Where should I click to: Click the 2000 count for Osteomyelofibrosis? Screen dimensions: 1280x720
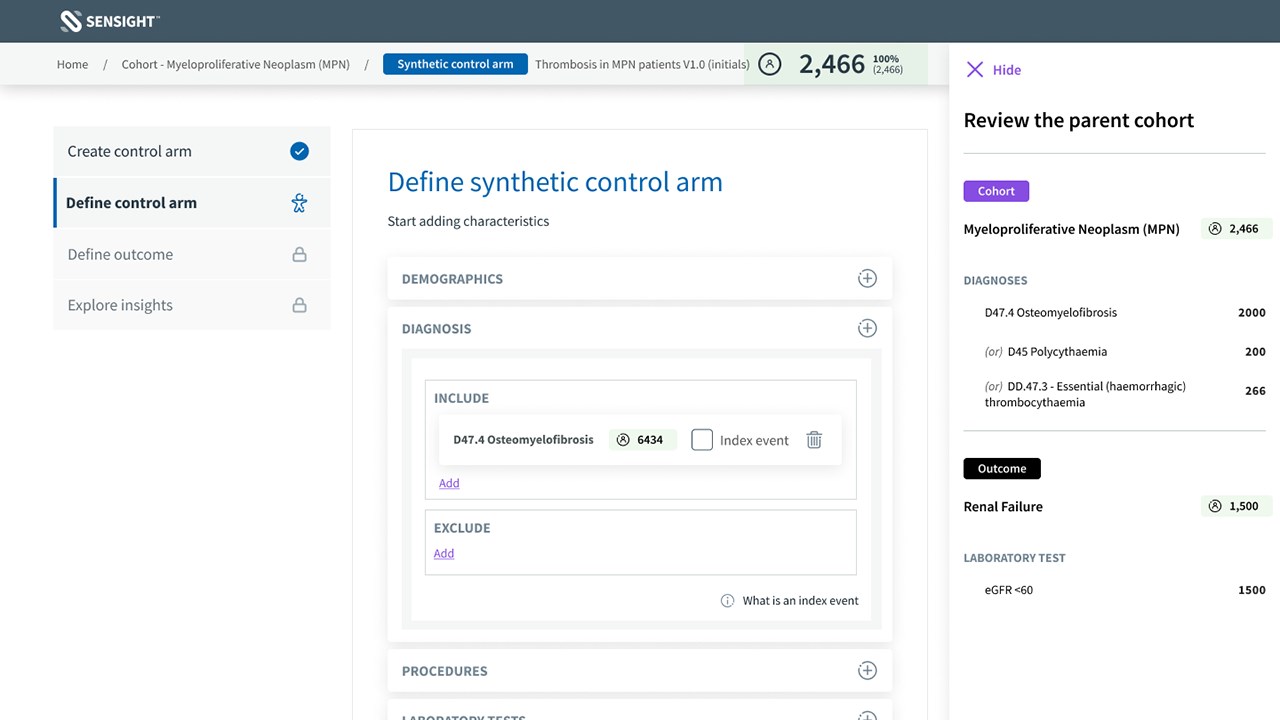point(1252,312)
